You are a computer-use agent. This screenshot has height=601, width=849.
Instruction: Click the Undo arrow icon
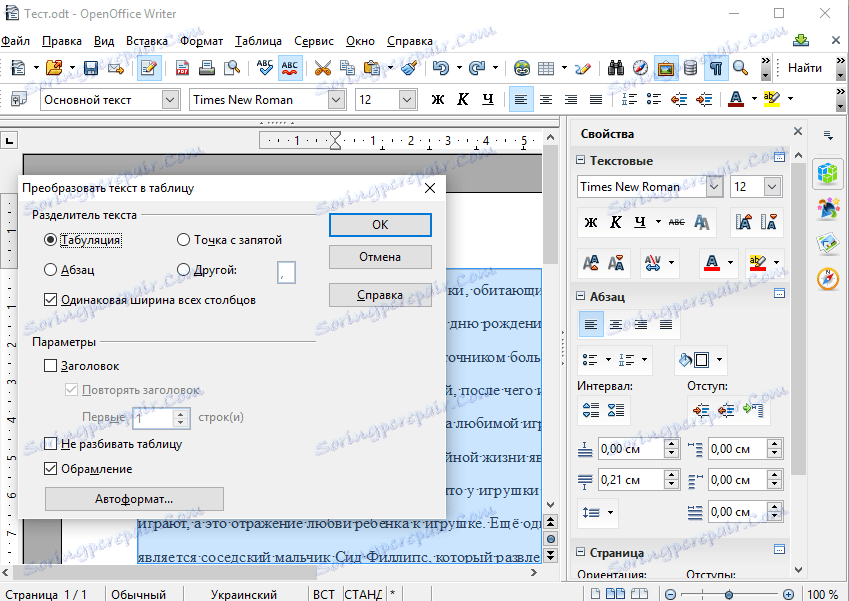click(440, 68)
